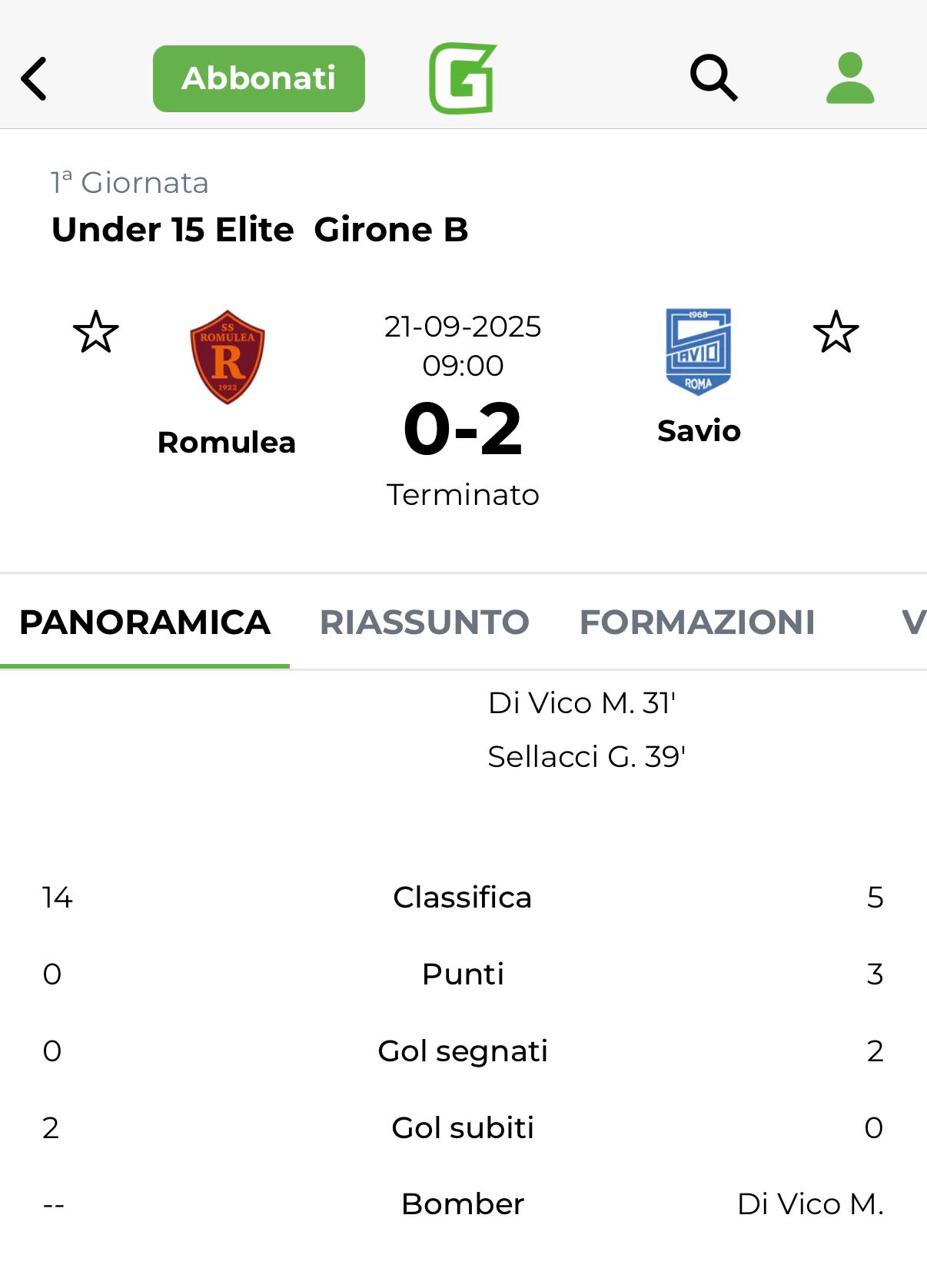The width and height of the screenshot is (927, 1288).
Task: Tap the Classifica row label
Action: (463, 897)
